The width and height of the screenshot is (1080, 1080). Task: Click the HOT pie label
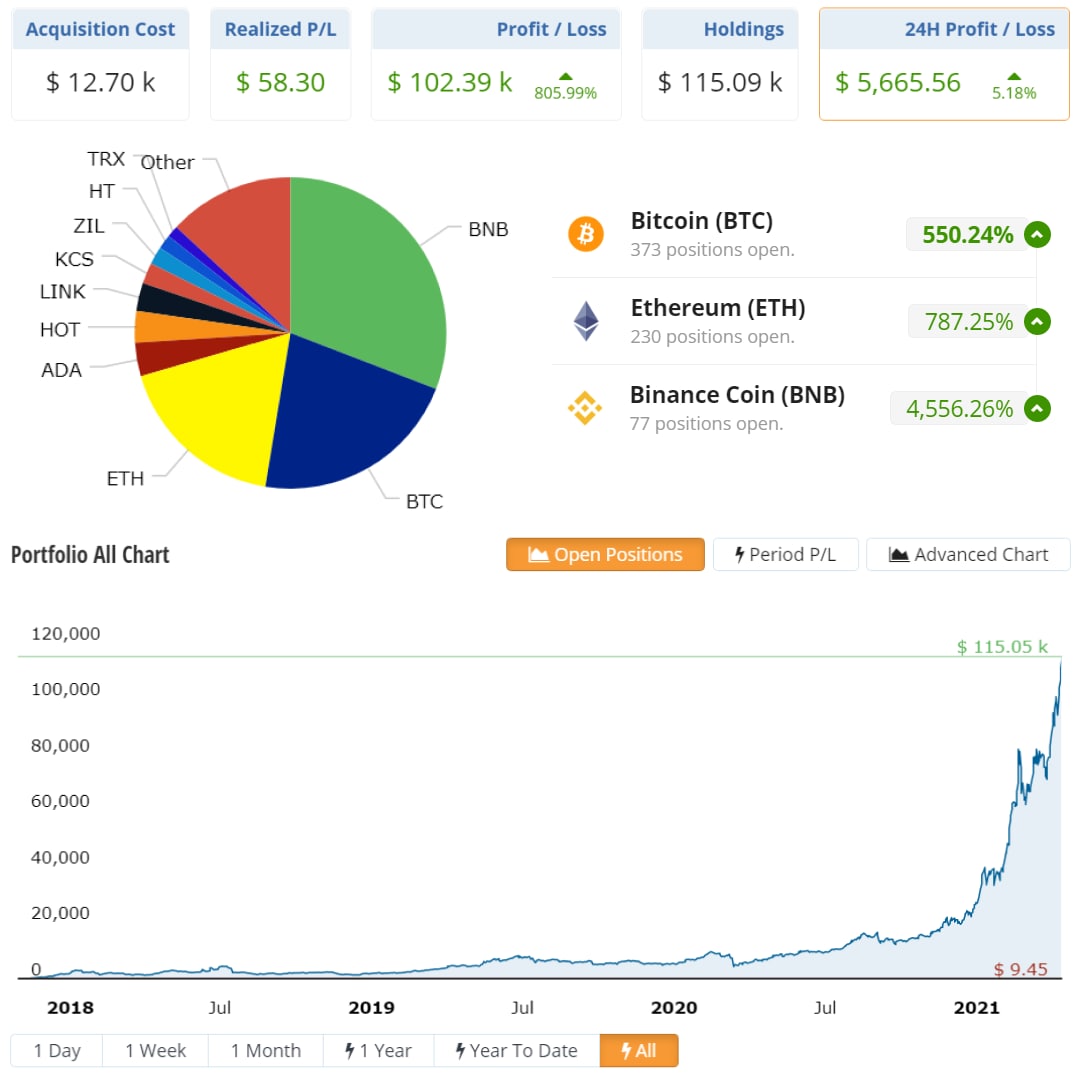coord(60,330)
